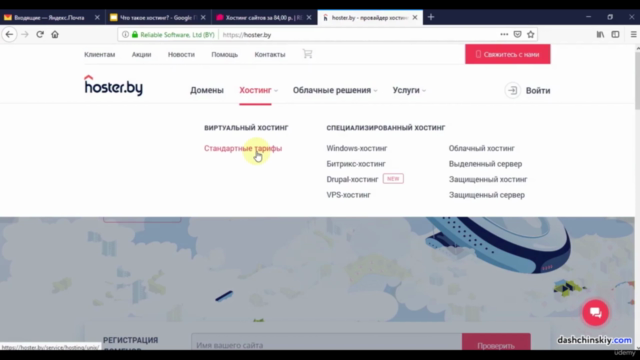Open Контакты in top menu
This screenshot has width=640, height=360.
click(270, 54)
